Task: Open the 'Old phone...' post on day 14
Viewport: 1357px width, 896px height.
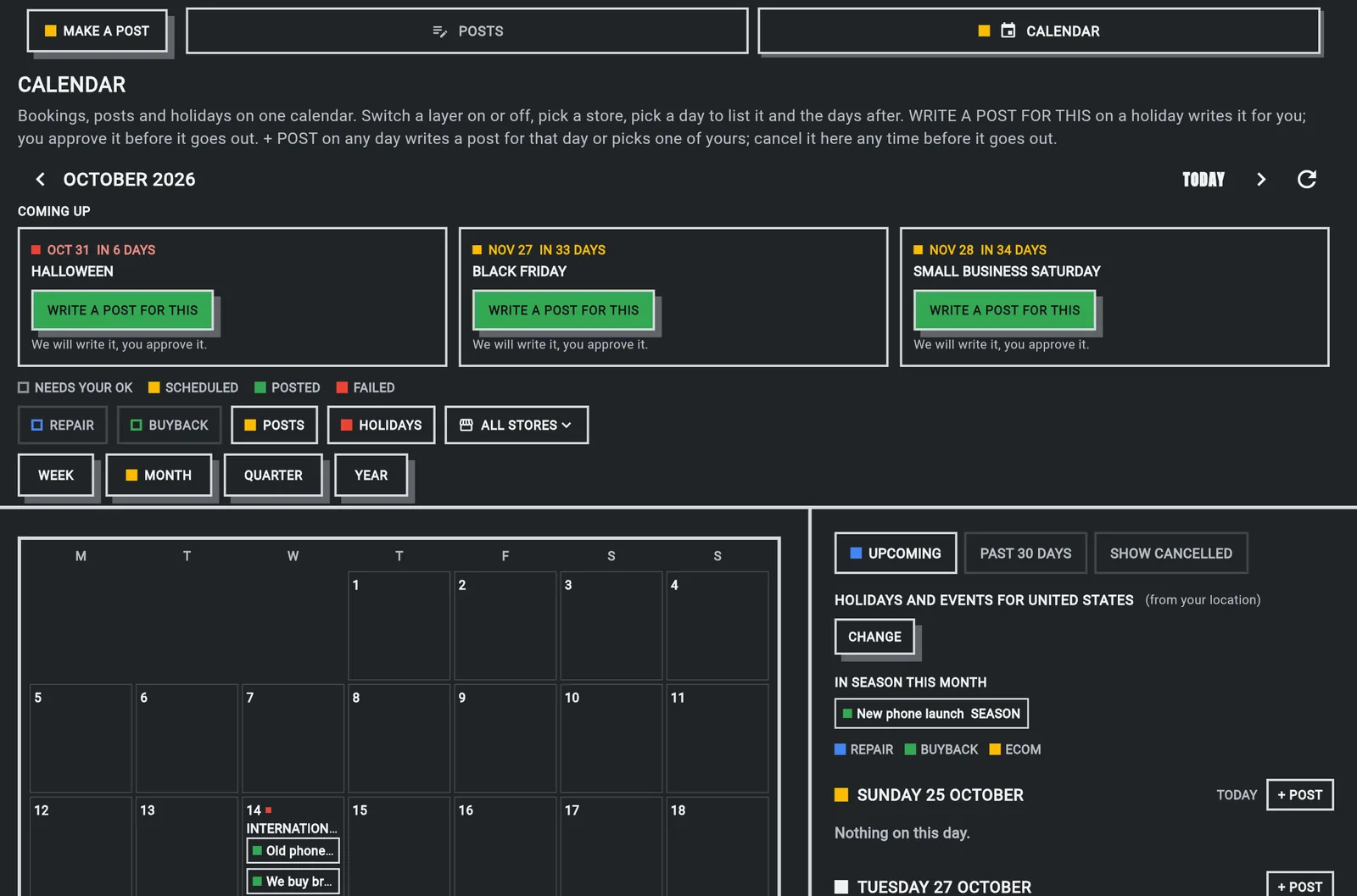Action: [x=293, y=851]
